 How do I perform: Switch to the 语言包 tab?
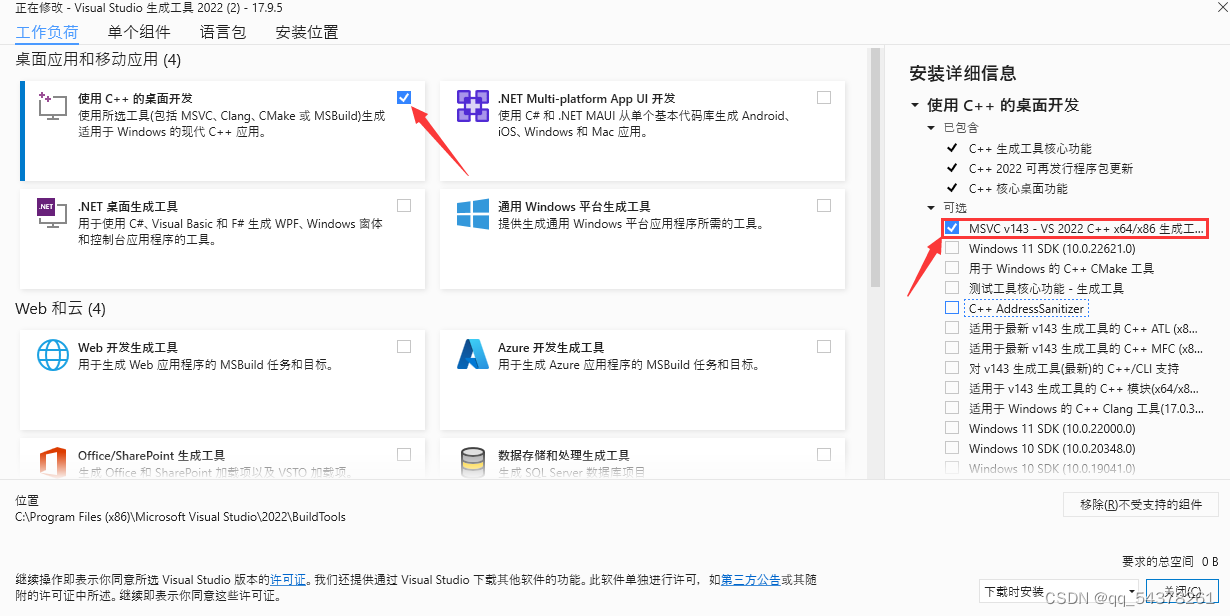[x=223, y=32]
